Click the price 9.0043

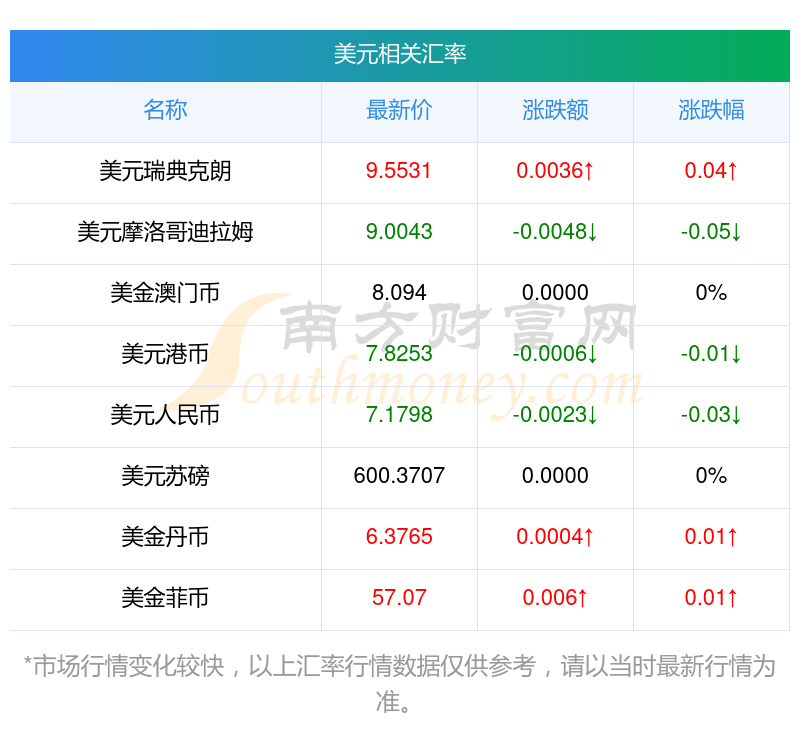pos(399,232)
